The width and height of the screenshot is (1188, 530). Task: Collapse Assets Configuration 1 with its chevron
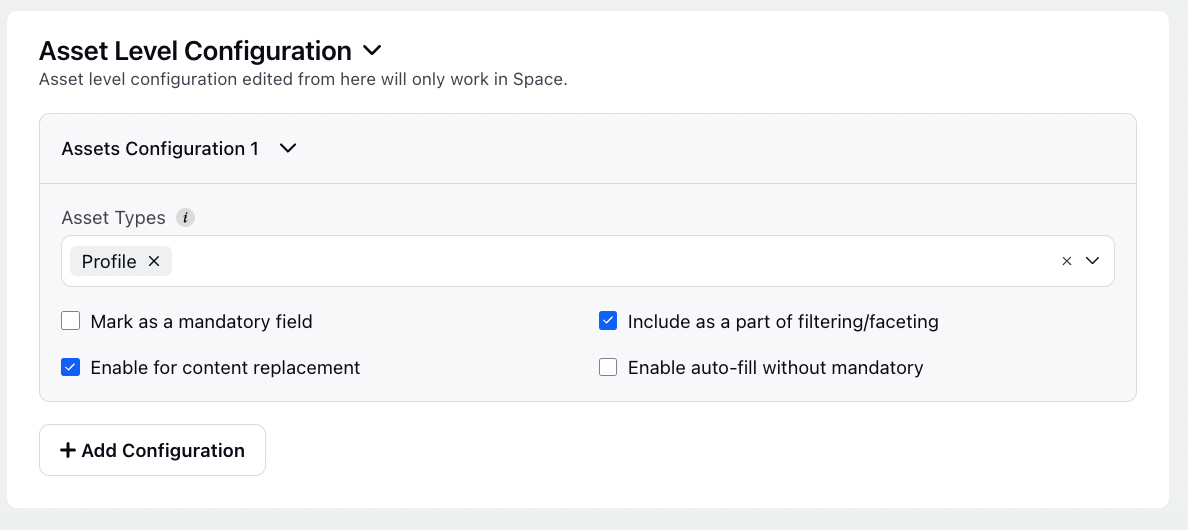pyautogui.click(x=288, y=148)
